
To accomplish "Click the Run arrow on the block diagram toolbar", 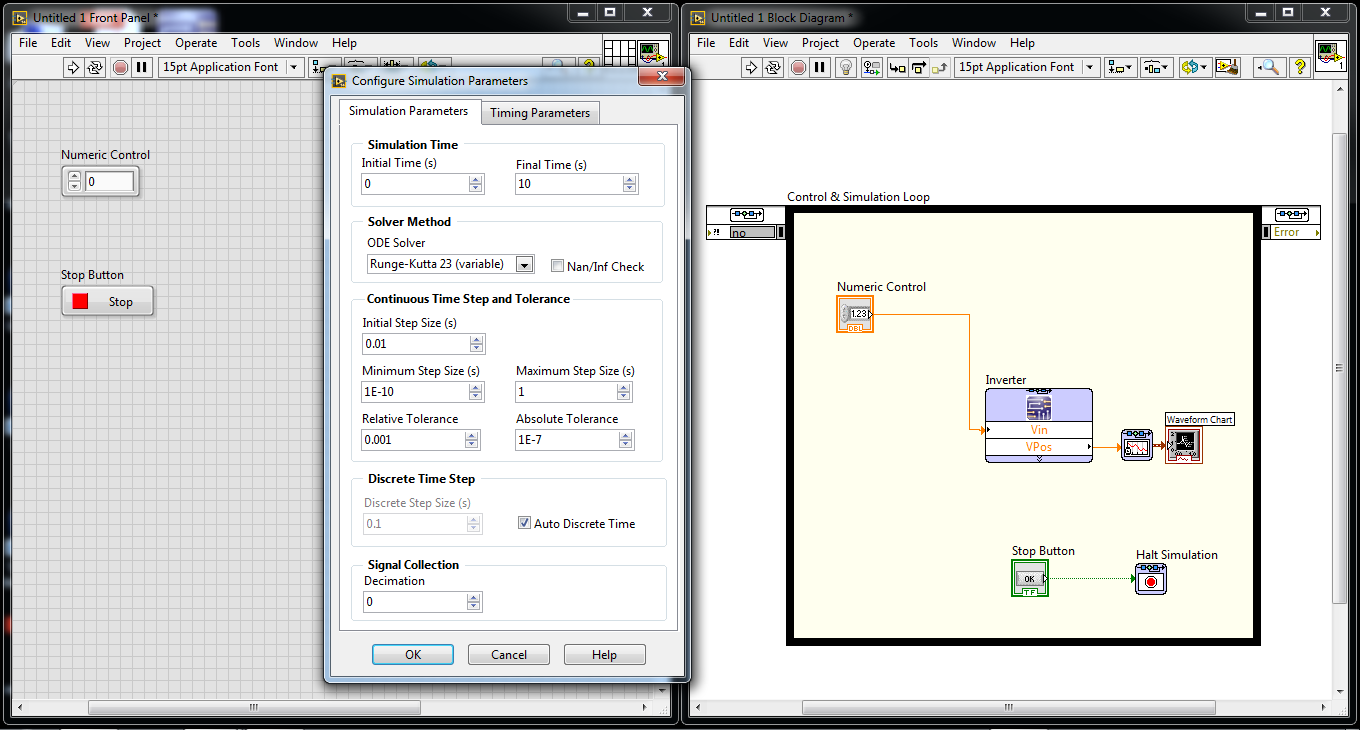I will [x=750, y=67].
